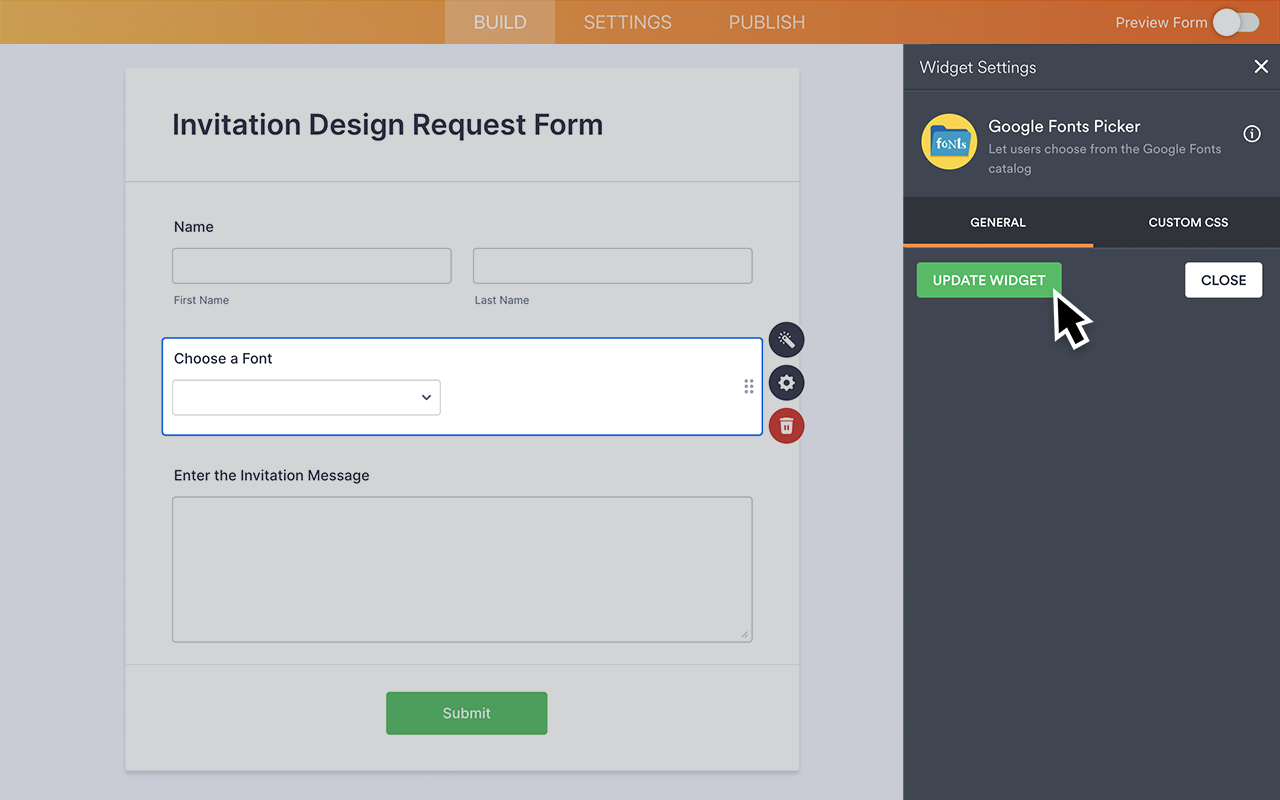Expand the Choose a Font dropdown
The width and height of the screenshot is (1280, 800).
(x=306, y=397)
